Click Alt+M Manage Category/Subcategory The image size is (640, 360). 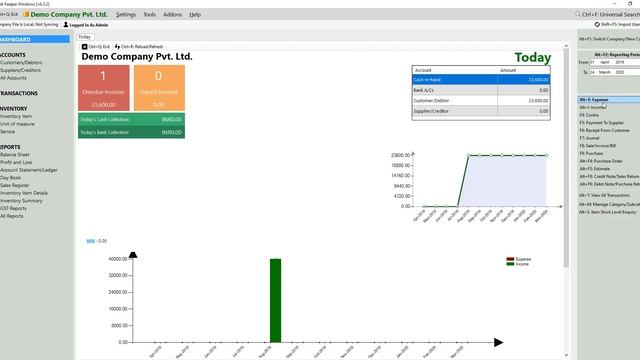pos(609,204)
